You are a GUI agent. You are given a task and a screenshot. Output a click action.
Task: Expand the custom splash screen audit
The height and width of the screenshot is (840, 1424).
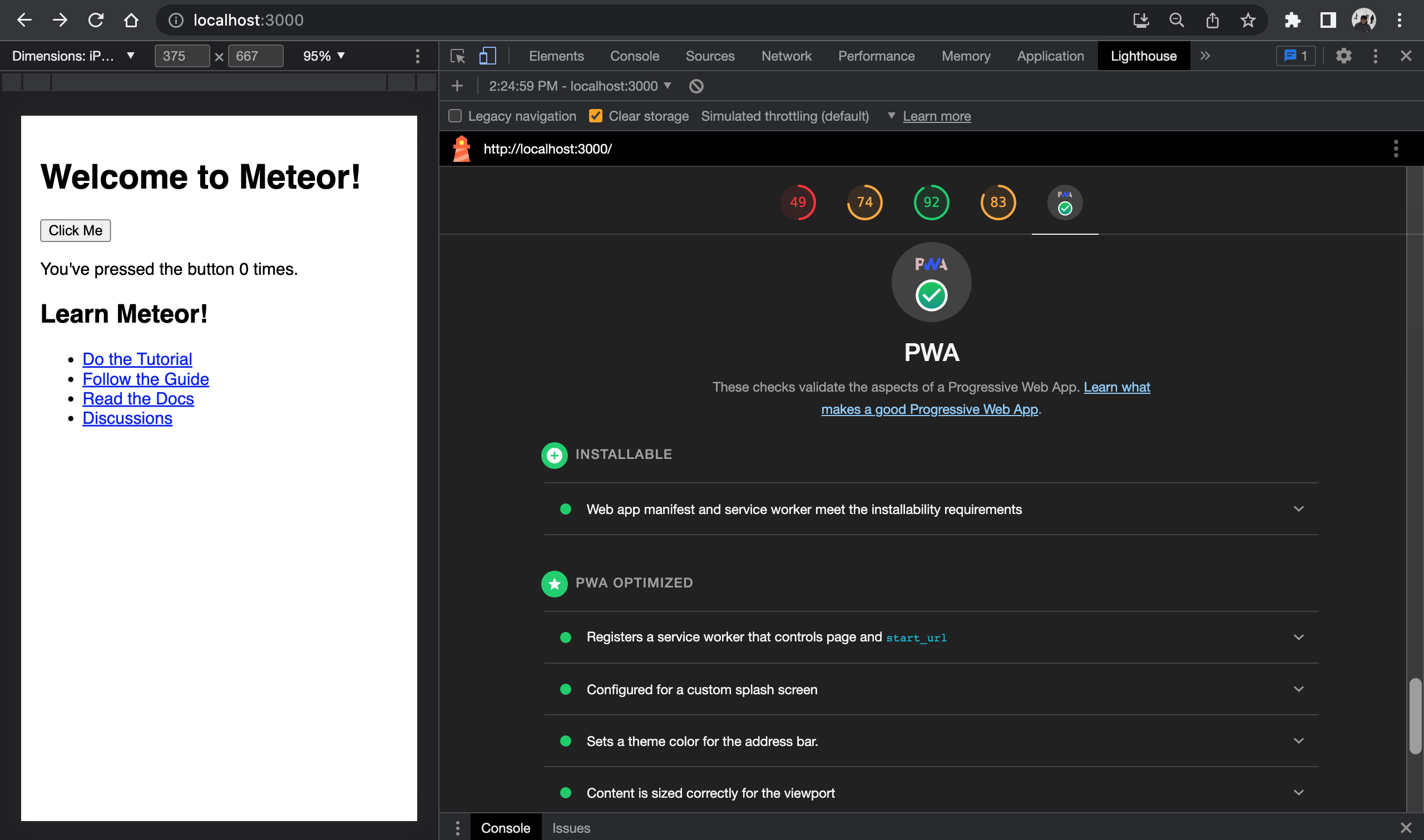coord(1298,689)
